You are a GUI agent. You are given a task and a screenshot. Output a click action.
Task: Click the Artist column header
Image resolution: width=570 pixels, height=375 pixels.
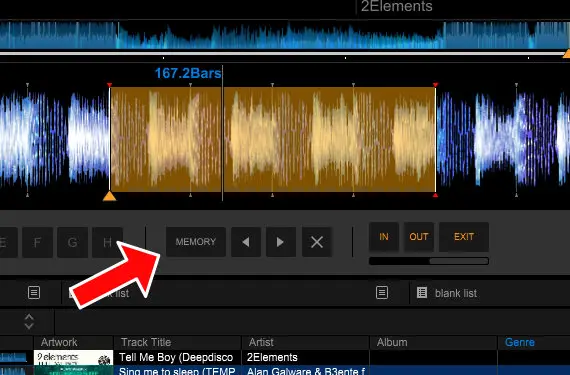(261, 342)
